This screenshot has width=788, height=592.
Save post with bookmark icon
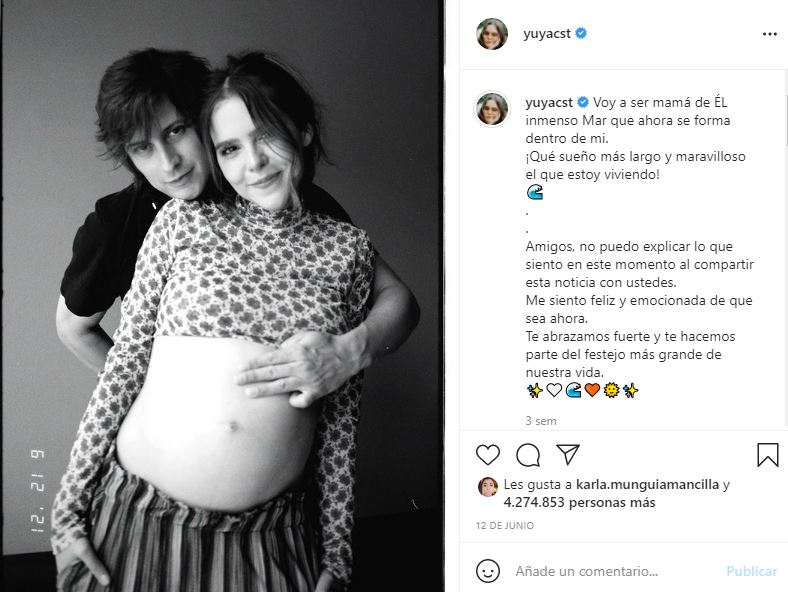(x=767, y=455)
